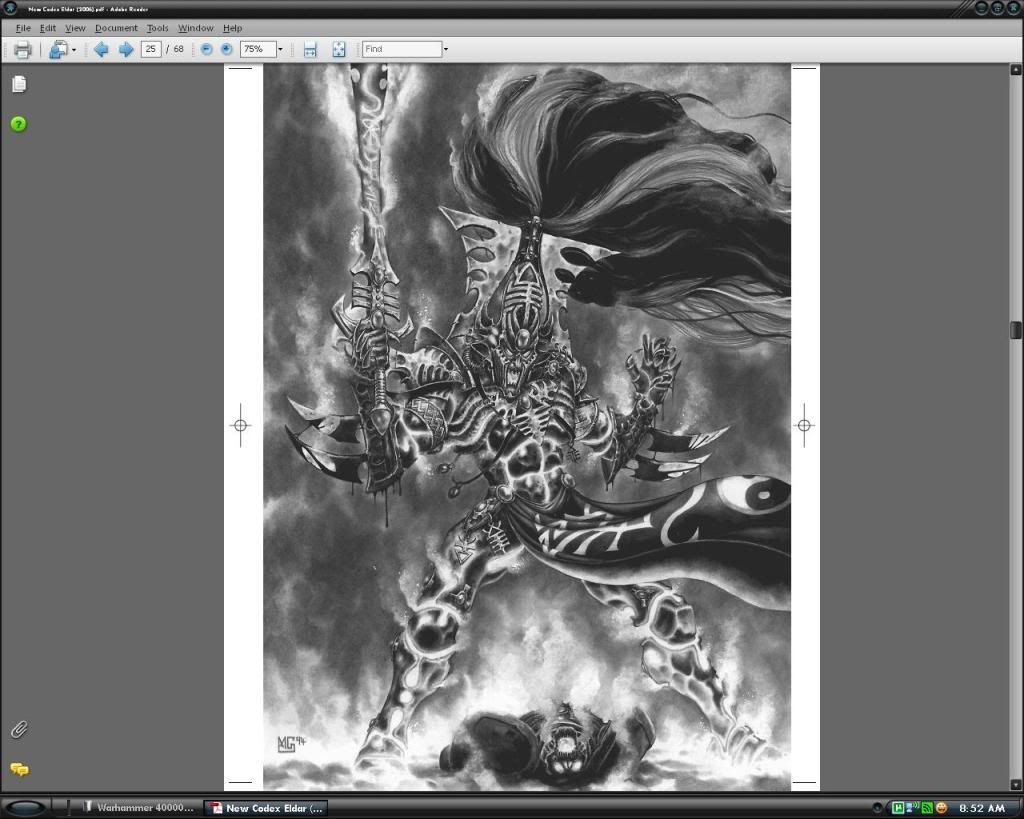
Task: Click the tray expand round button
Action: coord(878,808)
